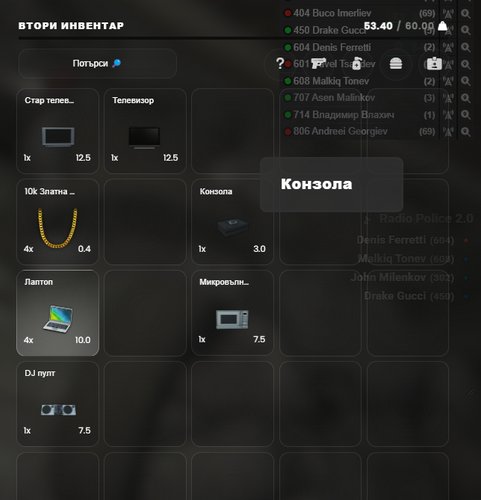The width and height of the screenshot is (481, 500).
Task: Click the question mark filter icon
Action: click(280, 63)
